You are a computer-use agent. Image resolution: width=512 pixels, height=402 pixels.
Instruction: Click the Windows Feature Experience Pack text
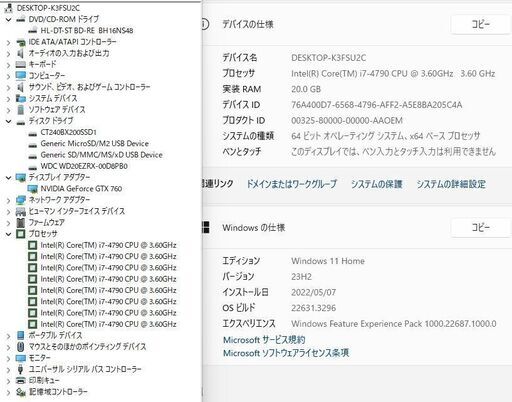click(x=394, y=324)
